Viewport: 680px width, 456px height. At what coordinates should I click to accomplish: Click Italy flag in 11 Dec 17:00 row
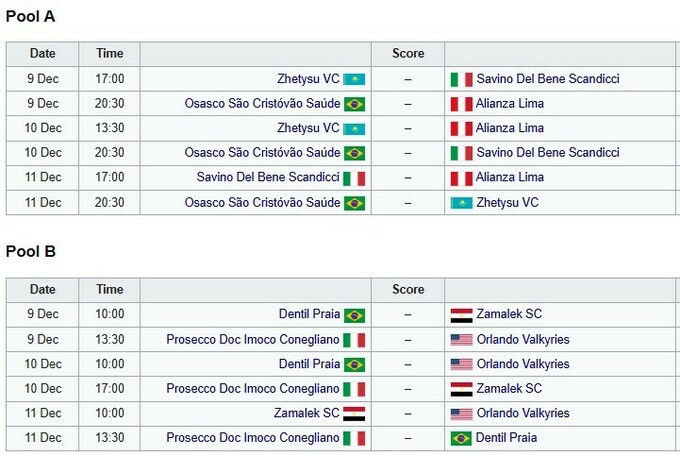pos(354,179)
